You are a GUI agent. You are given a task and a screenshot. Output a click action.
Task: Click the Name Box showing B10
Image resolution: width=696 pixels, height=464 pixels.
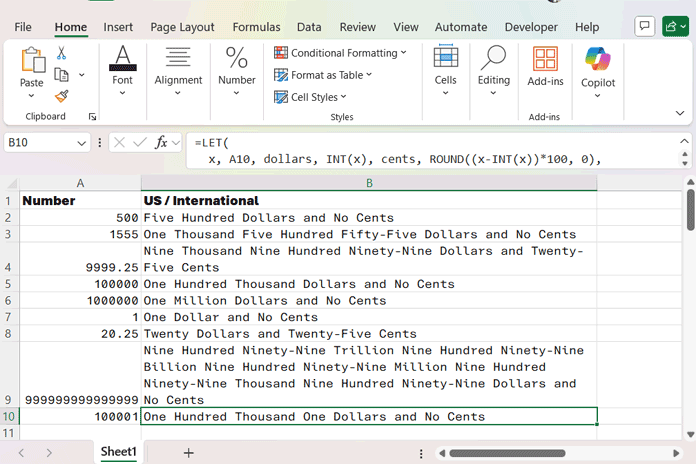tap(40, 143)
